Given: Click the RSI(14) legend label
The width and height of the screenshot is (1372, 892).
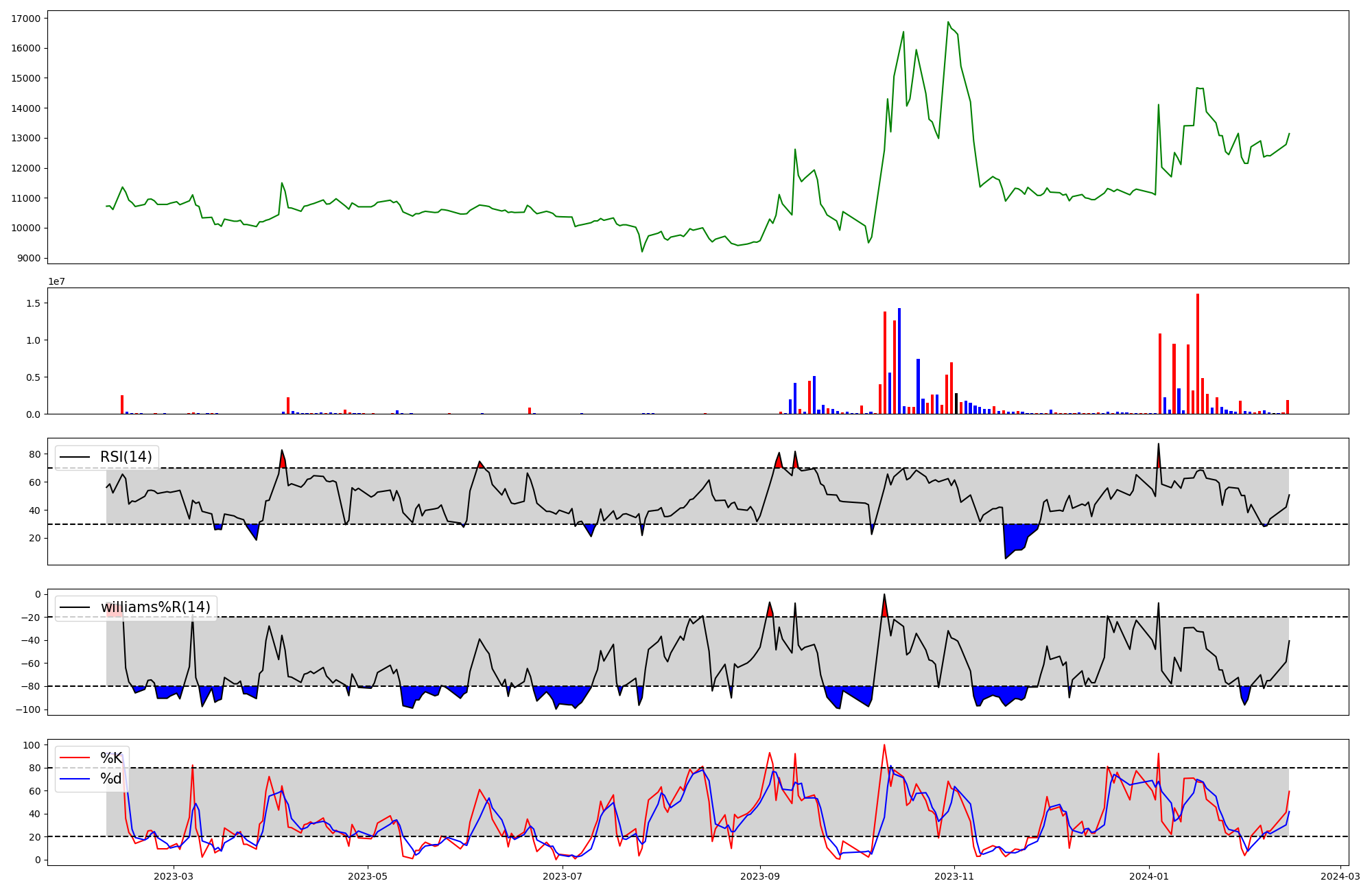Looking at the screenshot, I should (x=126, y=457).
